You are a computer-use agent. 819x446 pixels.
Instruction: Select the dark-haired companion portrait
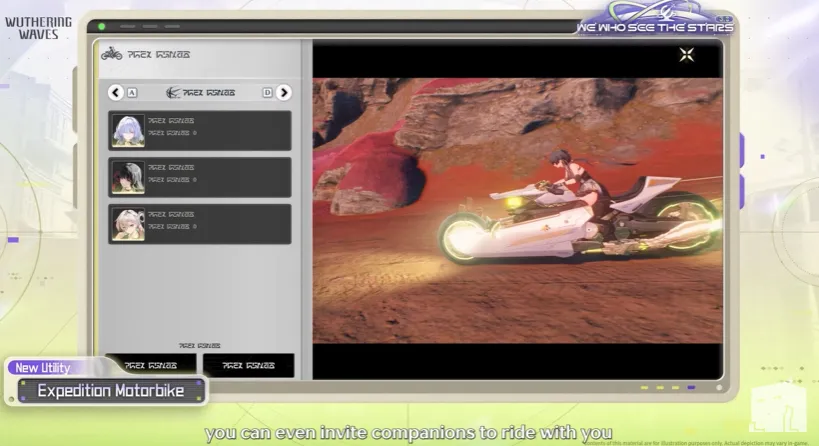128,177
